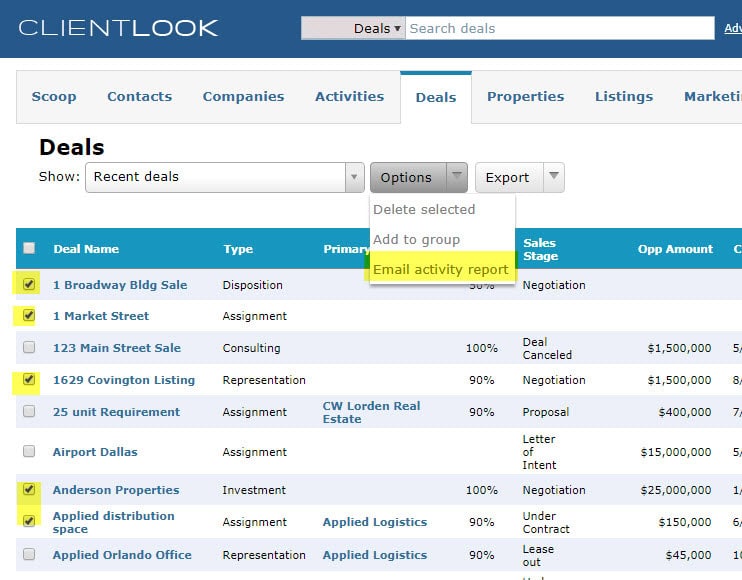Viewport: 742px width, 580px height.
Task: Sort by the Sales Stage column header
Action: [540, 249]
